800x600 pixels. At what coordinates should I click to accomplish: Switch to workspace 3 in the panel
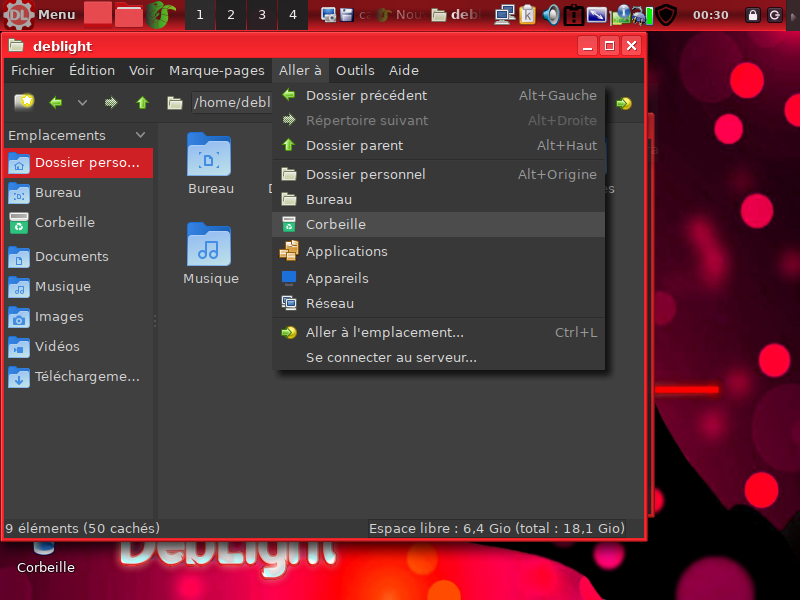(262, 15)
